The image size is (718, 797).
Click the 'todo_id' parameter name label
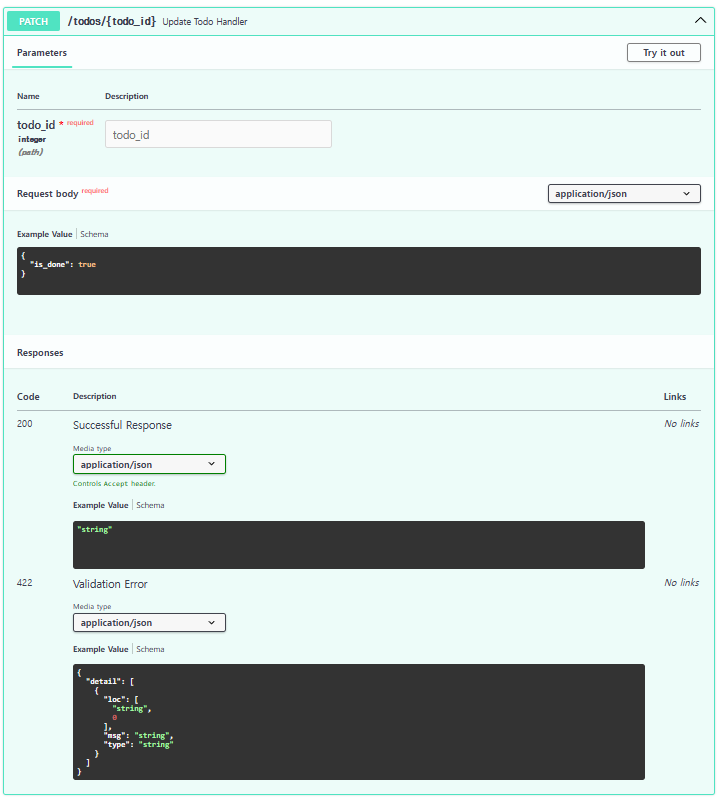pyautogui.click(x=36, y=125)
